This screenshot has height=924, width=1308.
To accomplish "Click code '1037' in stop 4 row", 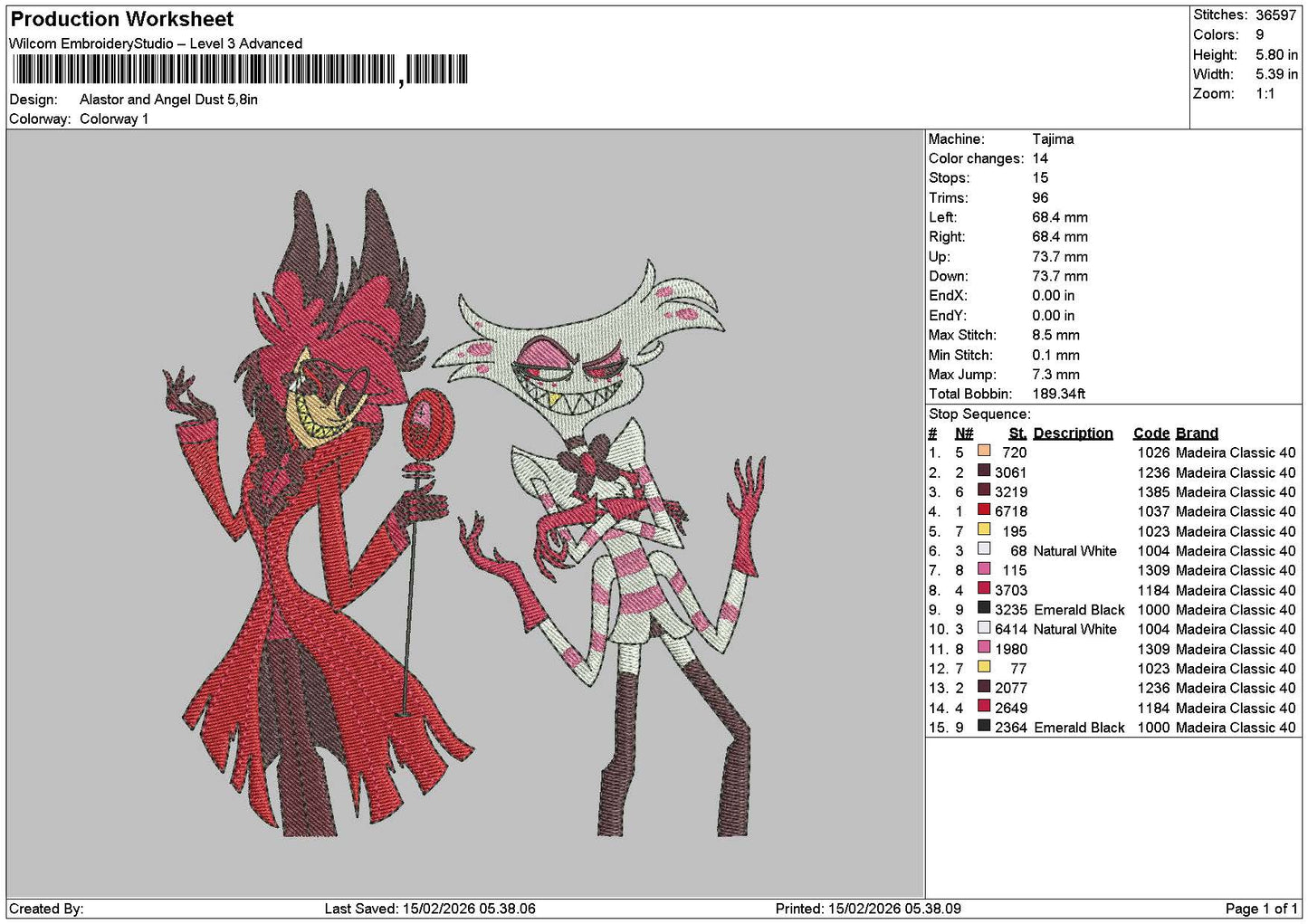I will tap(1153, 511).
